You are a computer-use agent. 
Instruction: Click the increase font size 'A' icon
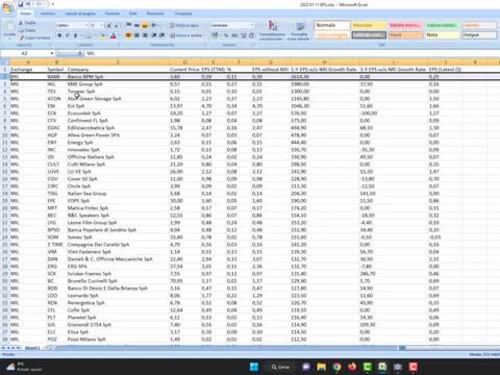pos(109,25)
